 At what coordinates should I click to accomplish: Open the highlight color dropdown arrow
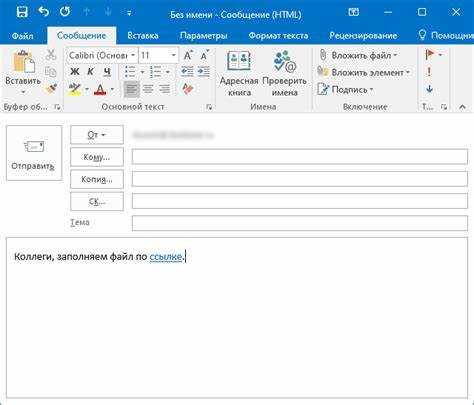(87, 89)
